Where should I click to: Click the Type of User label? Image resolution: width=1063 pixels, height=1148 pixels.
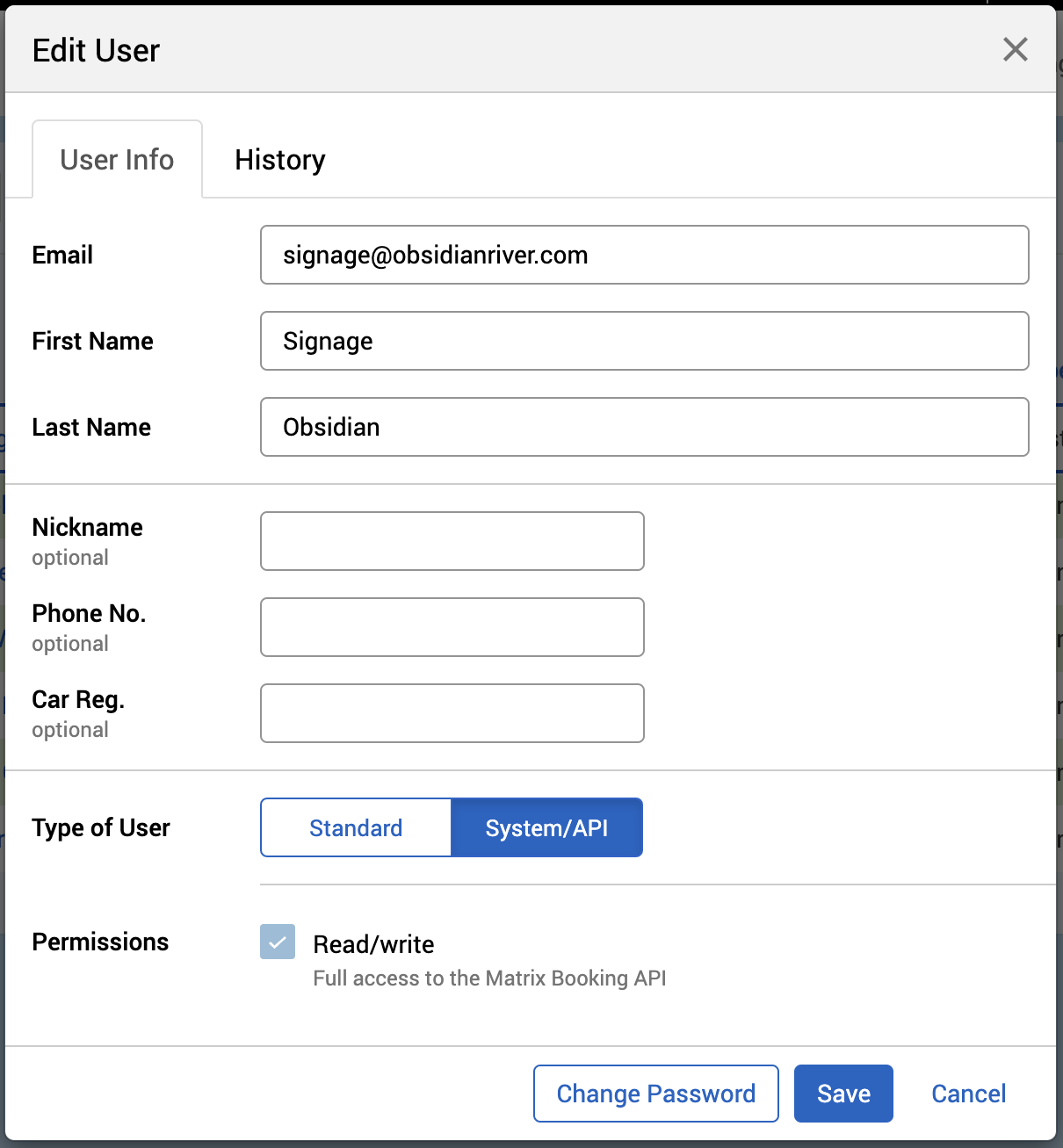(x=101, y=827)
